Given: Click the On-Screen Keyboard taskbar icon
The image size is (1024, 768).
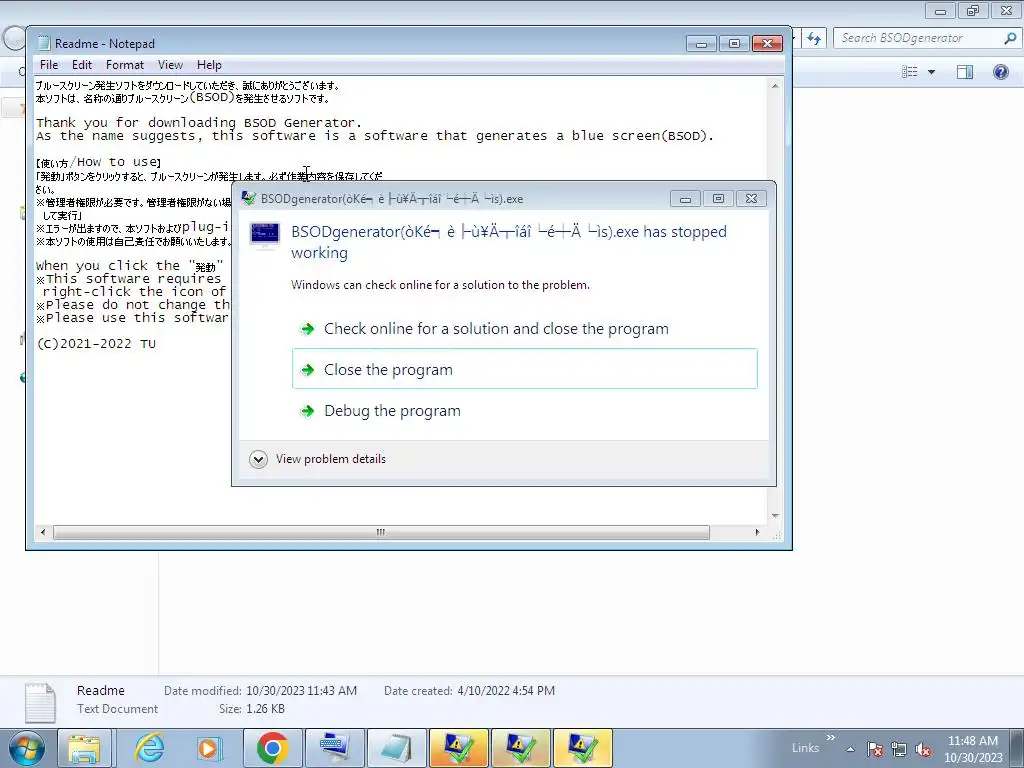Looking at the screenshot, I should point(334,748).
